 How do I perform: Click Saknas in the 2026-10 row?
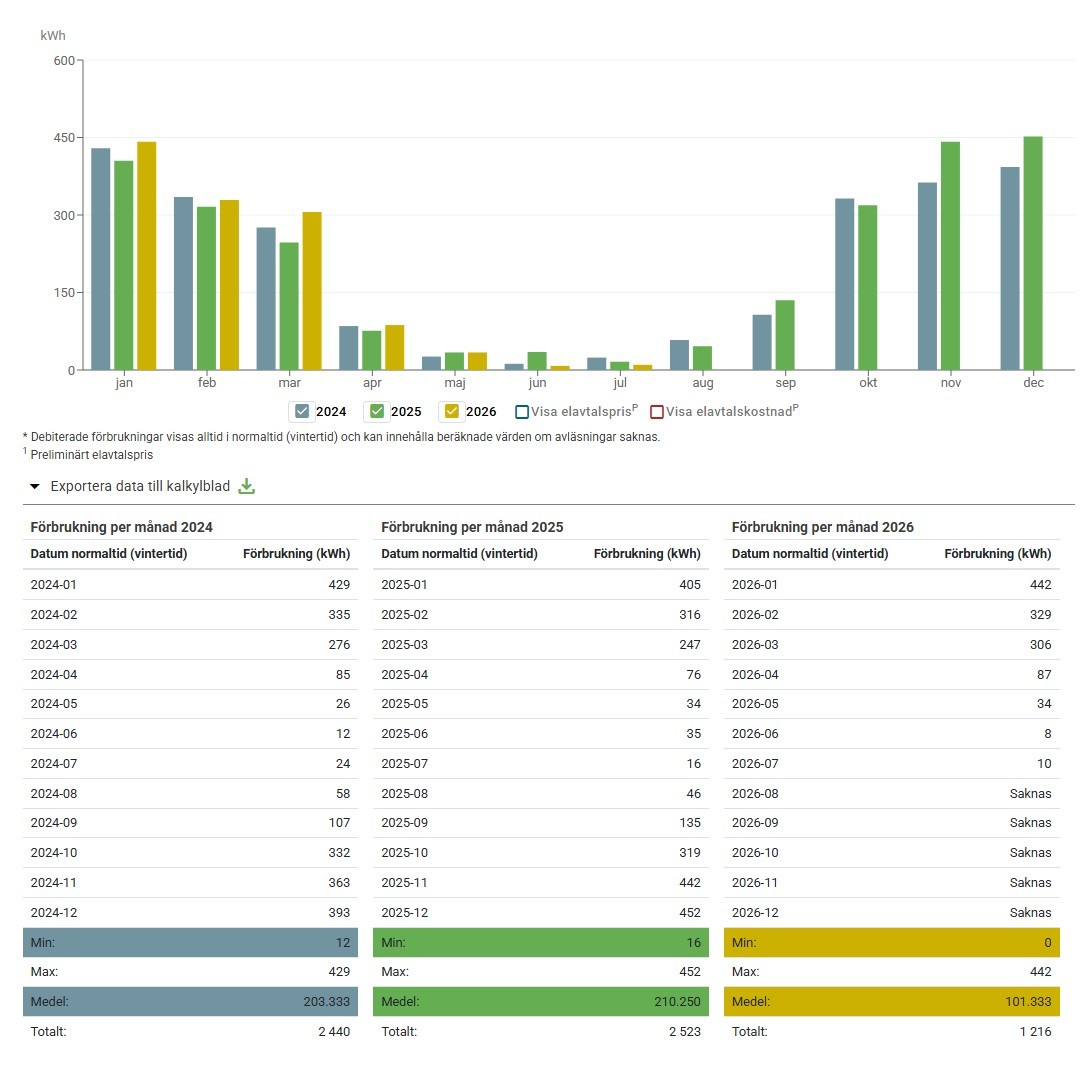(1031, 853)
